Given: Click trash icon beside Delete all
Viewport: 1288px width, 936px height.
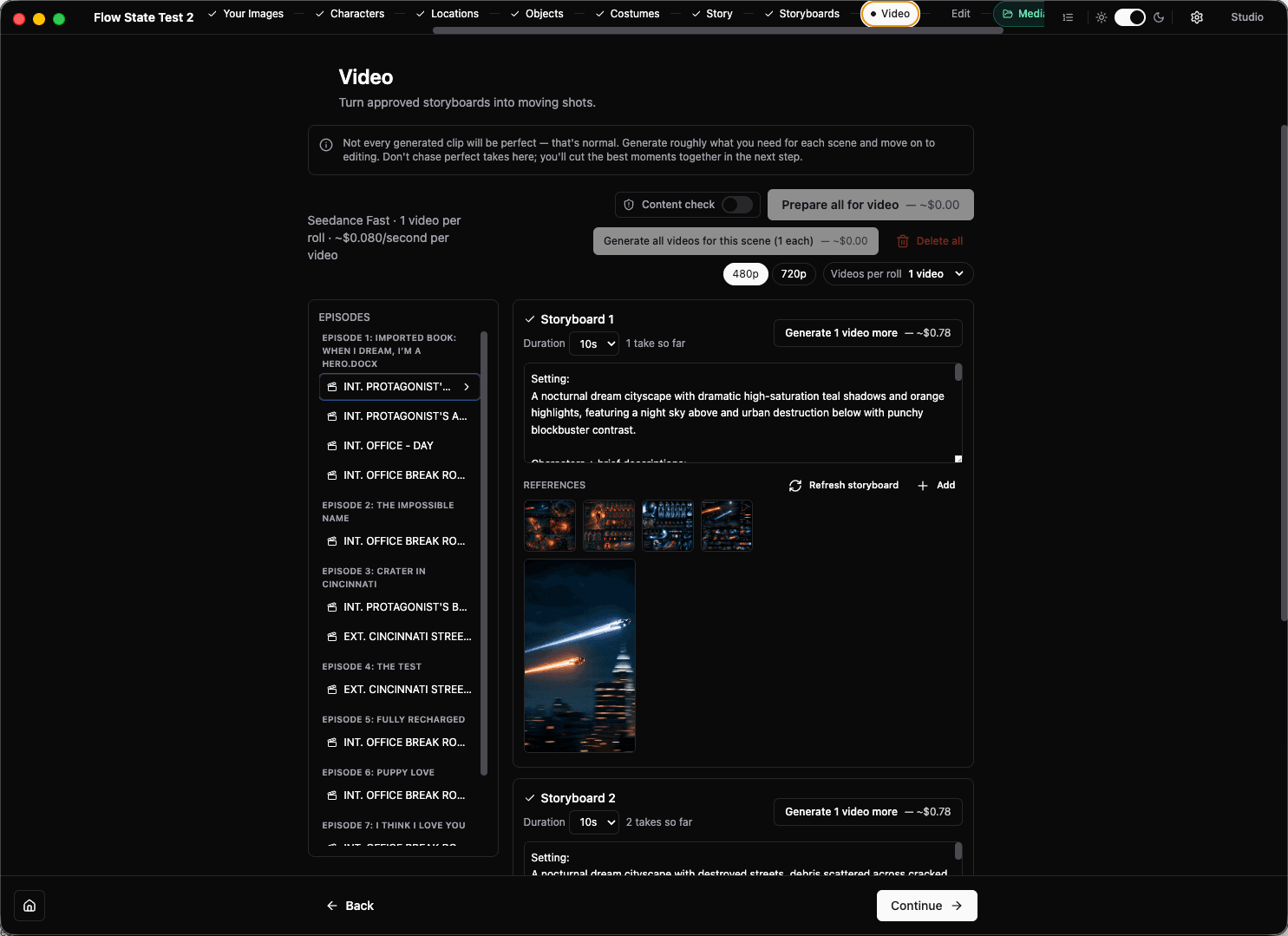Looking at the screenshot, I should click(903, 241).
